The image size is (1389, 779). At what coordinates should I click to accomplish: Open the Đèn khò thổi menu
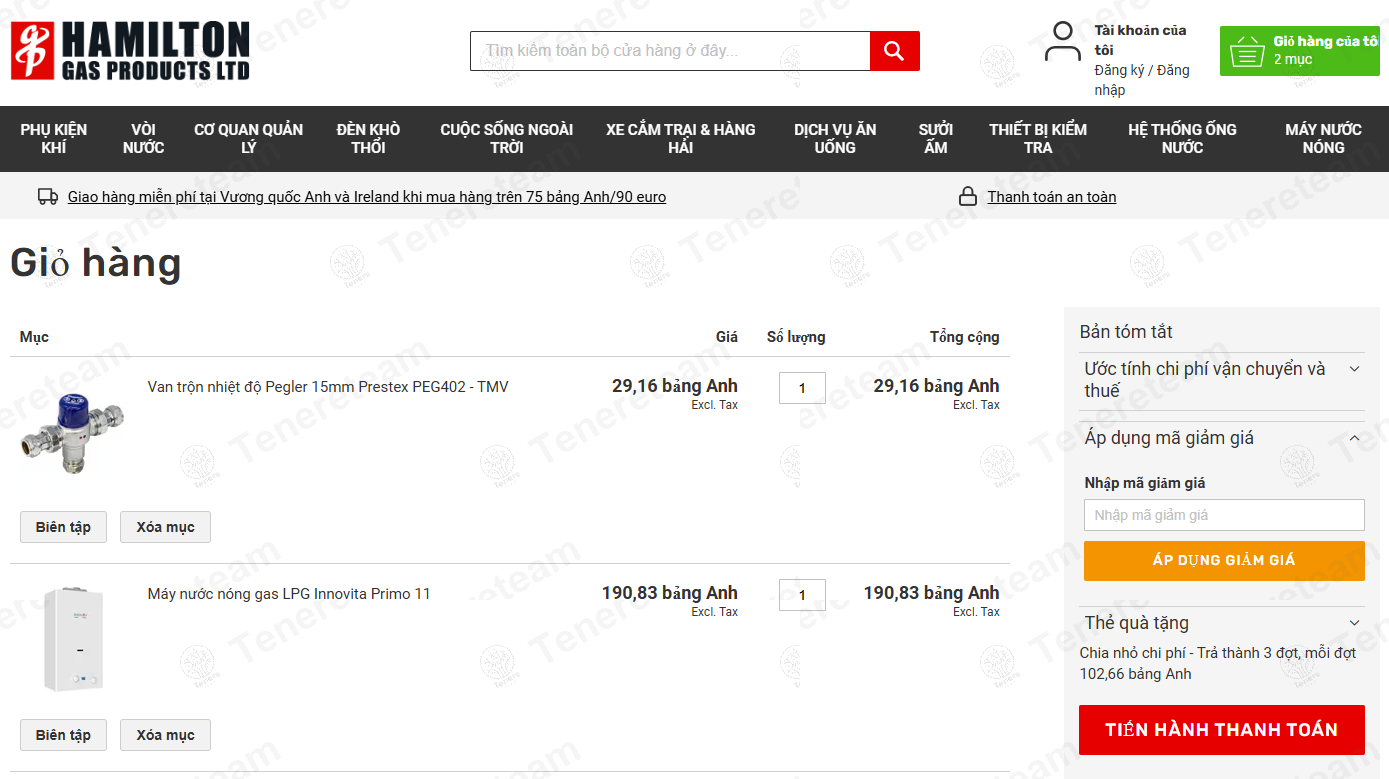click(369, 139)
